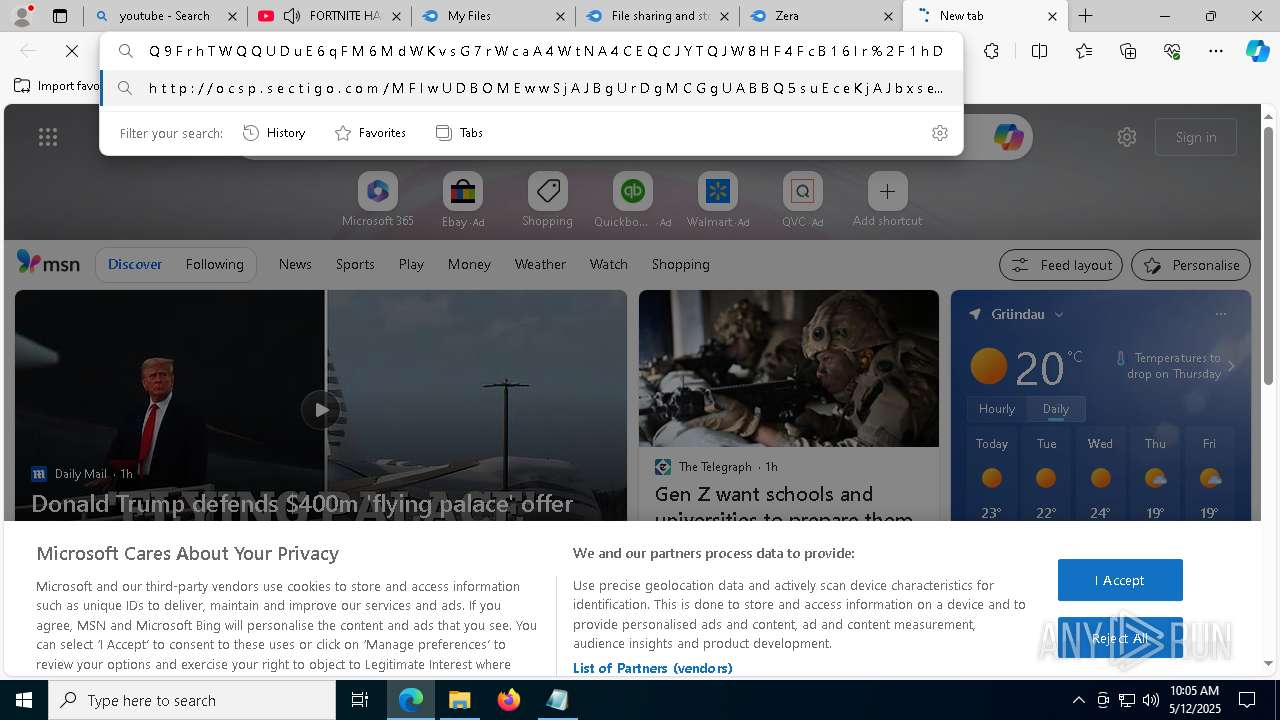Open the Shopping section in MSN nav
This screenshot has width=1280, height=720.
[x=680, y=264]
